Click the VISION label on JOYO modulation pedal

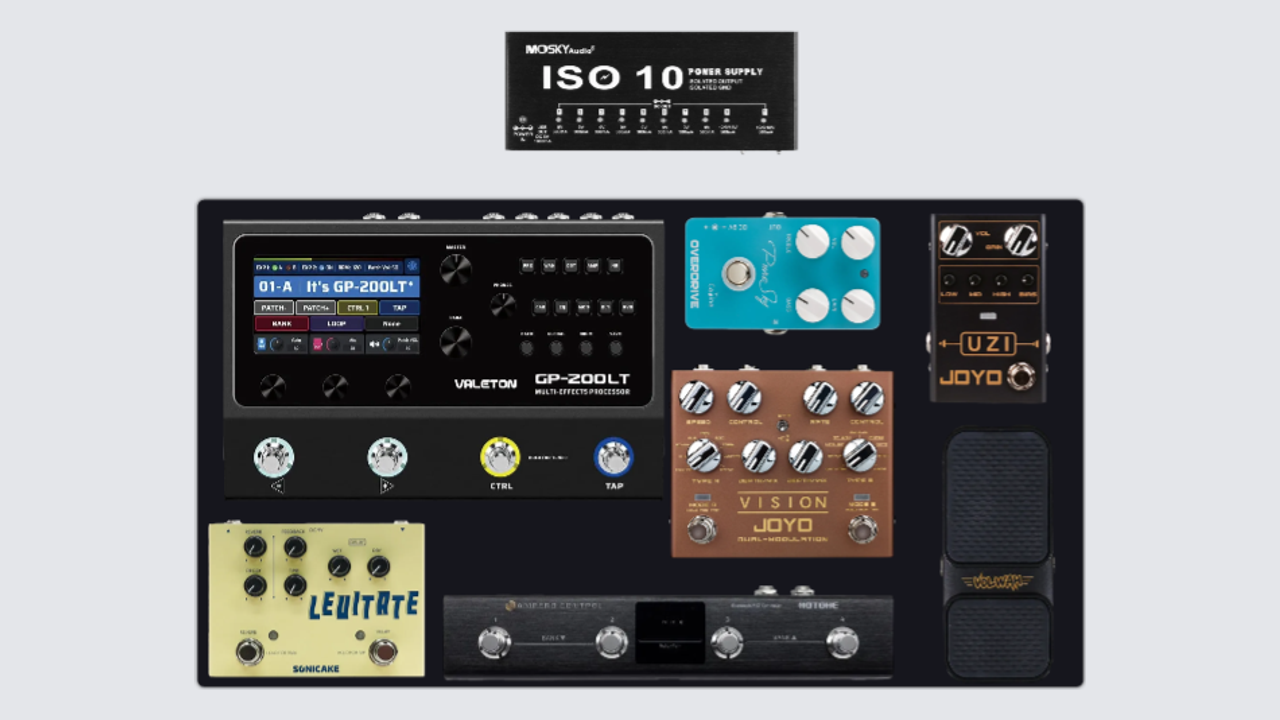tap(782, 502)
